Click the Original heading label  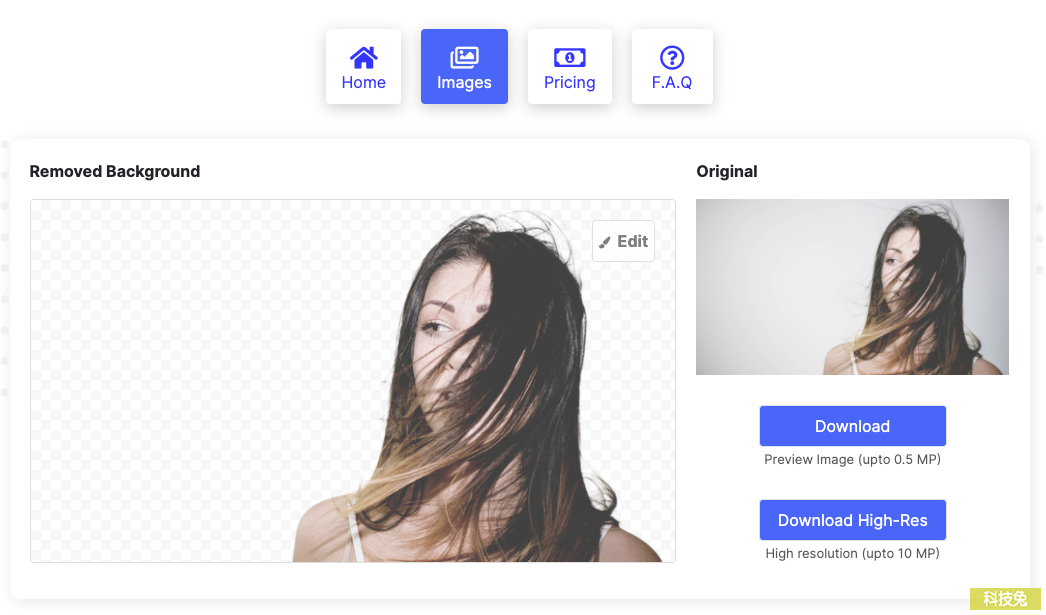(727, 171)
